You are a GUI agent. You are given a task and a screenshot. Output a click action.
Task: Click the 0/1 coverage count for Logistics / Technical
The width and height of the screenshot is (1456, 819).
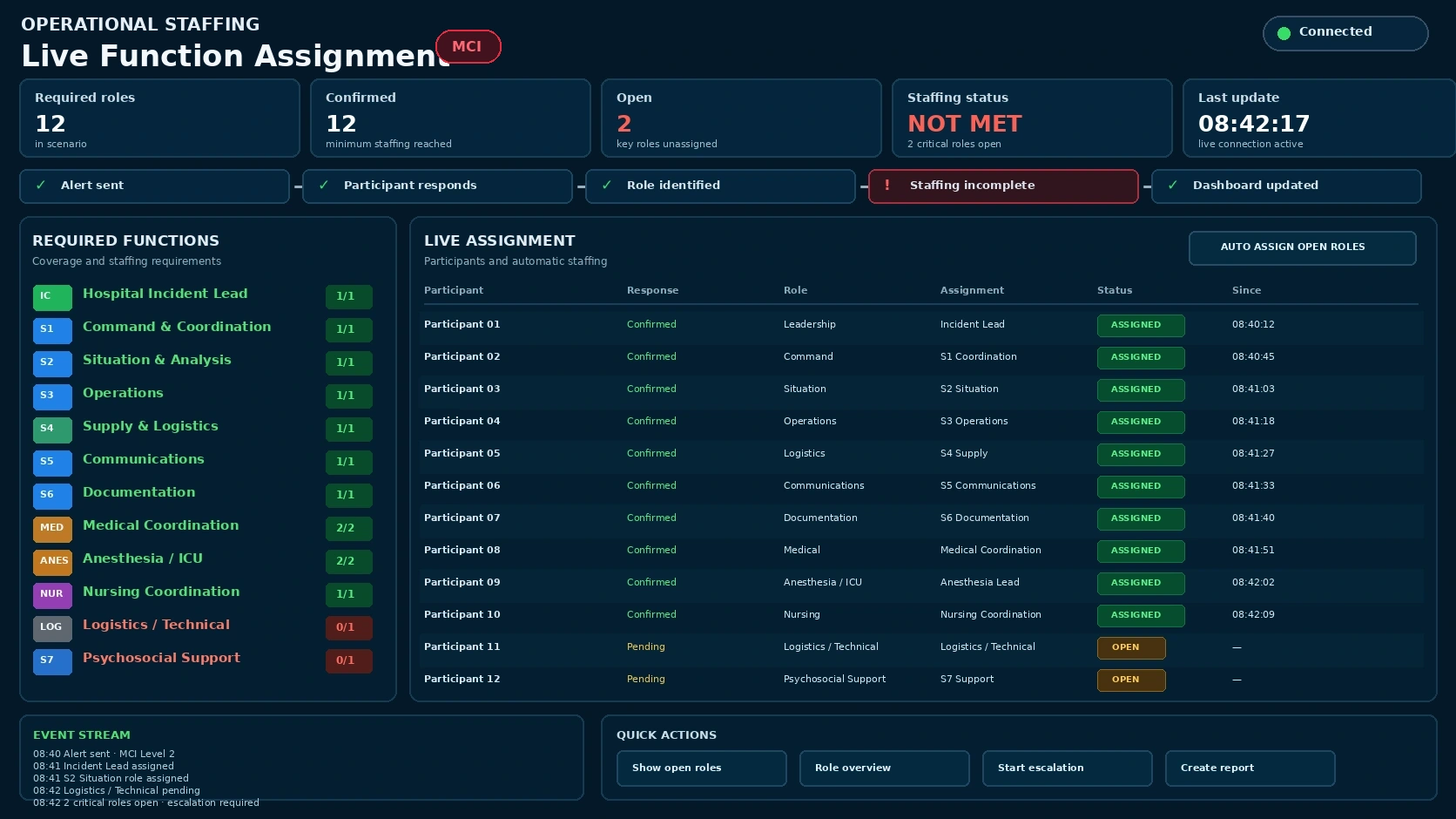pyautogui.click(x=348, y=628)
